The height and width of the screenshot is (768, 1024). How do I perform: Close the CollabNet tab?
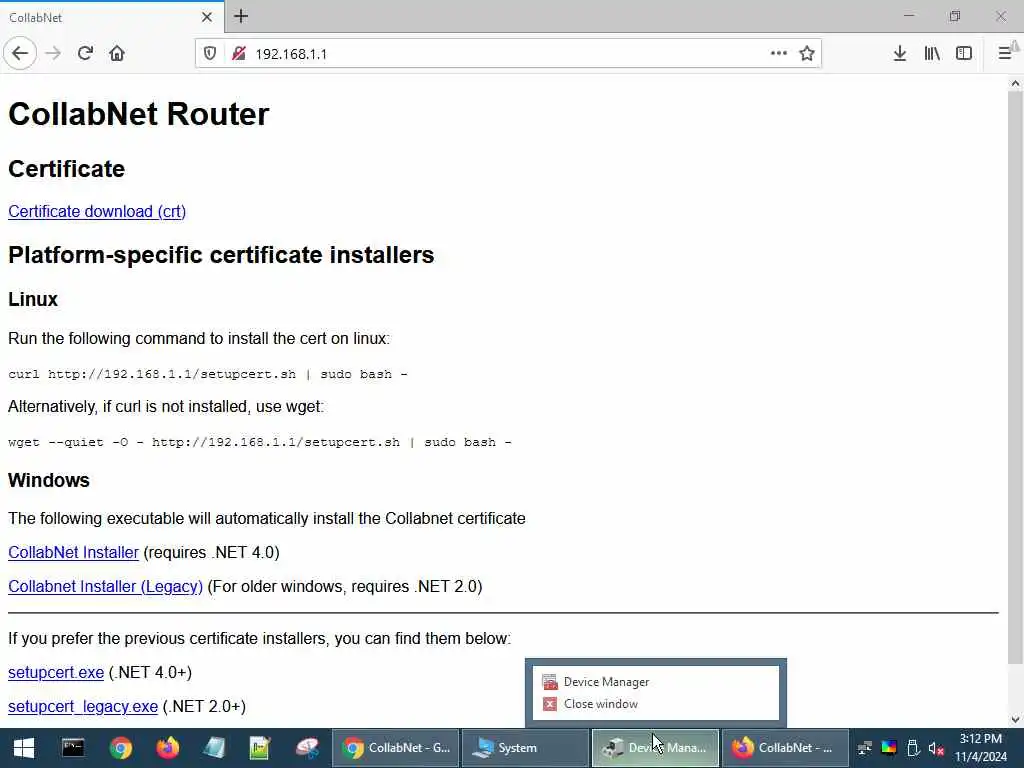point(206,17)
